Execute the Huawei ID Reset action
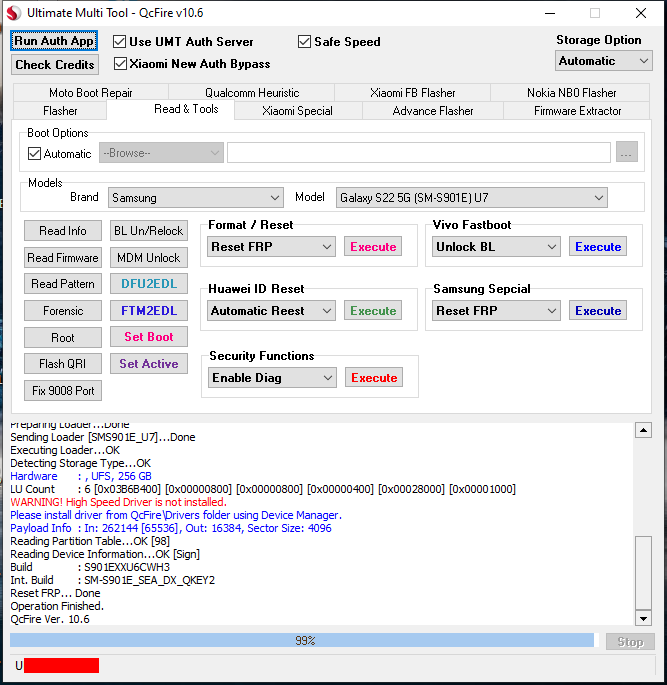This screenshot has height=685, width=667. click(373, 311)
